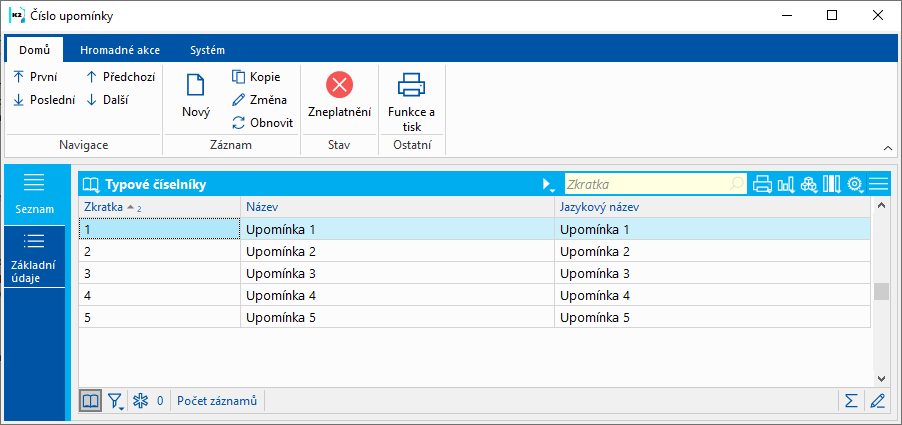Open the gear settings dropdown

(855, 184)
